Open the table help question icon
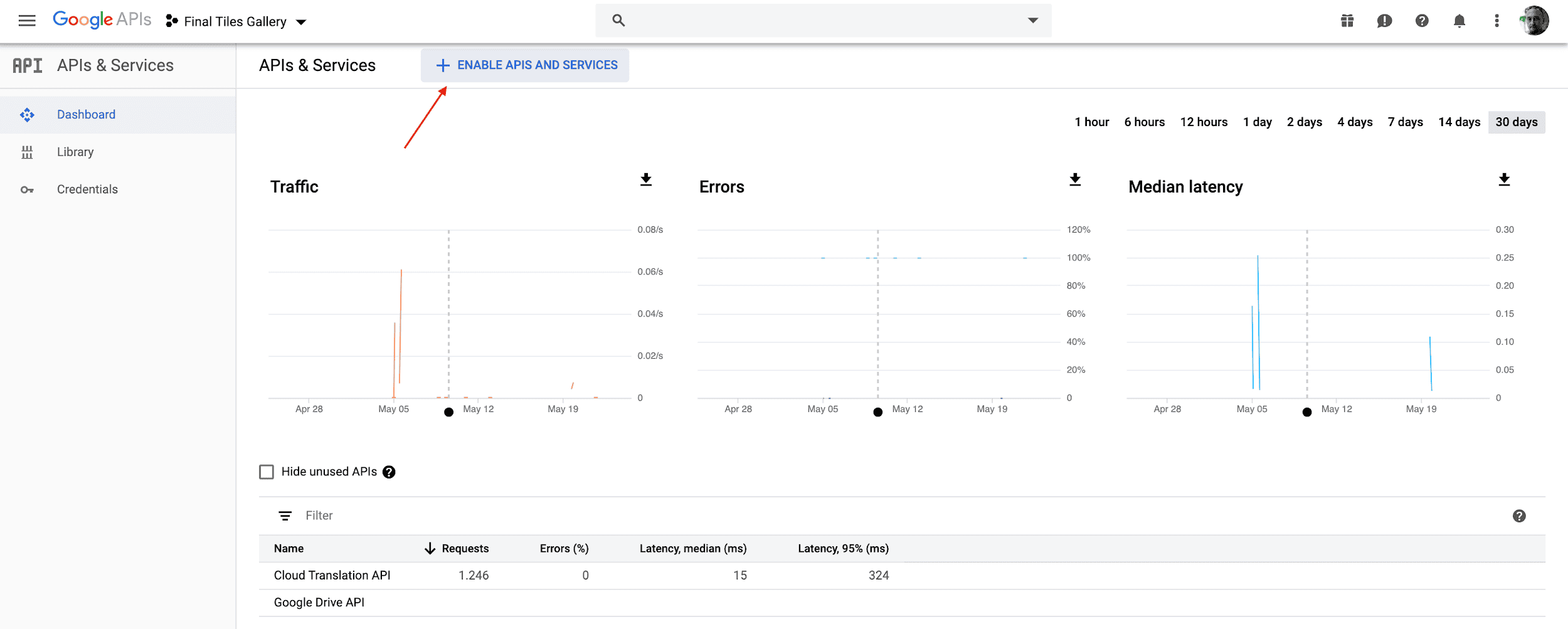The image size is (1568, 629). click(1519, 516)
